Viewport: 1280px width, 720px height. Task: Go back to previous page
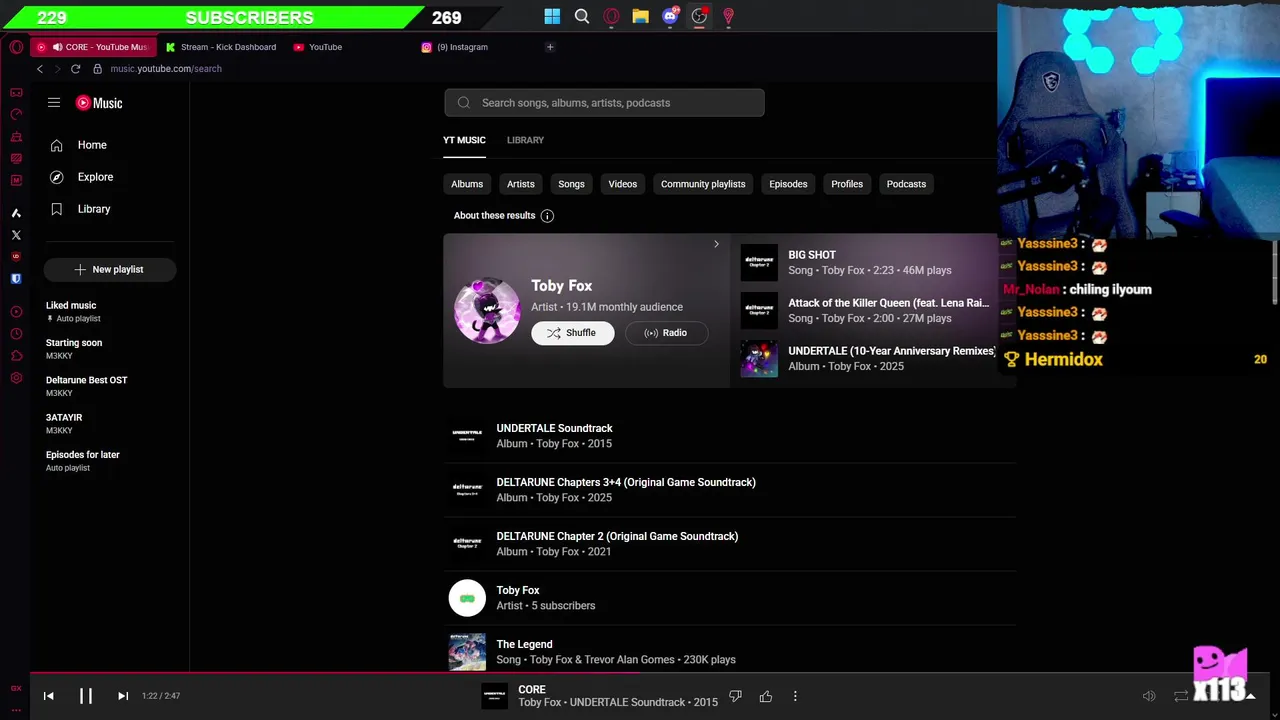40,69
